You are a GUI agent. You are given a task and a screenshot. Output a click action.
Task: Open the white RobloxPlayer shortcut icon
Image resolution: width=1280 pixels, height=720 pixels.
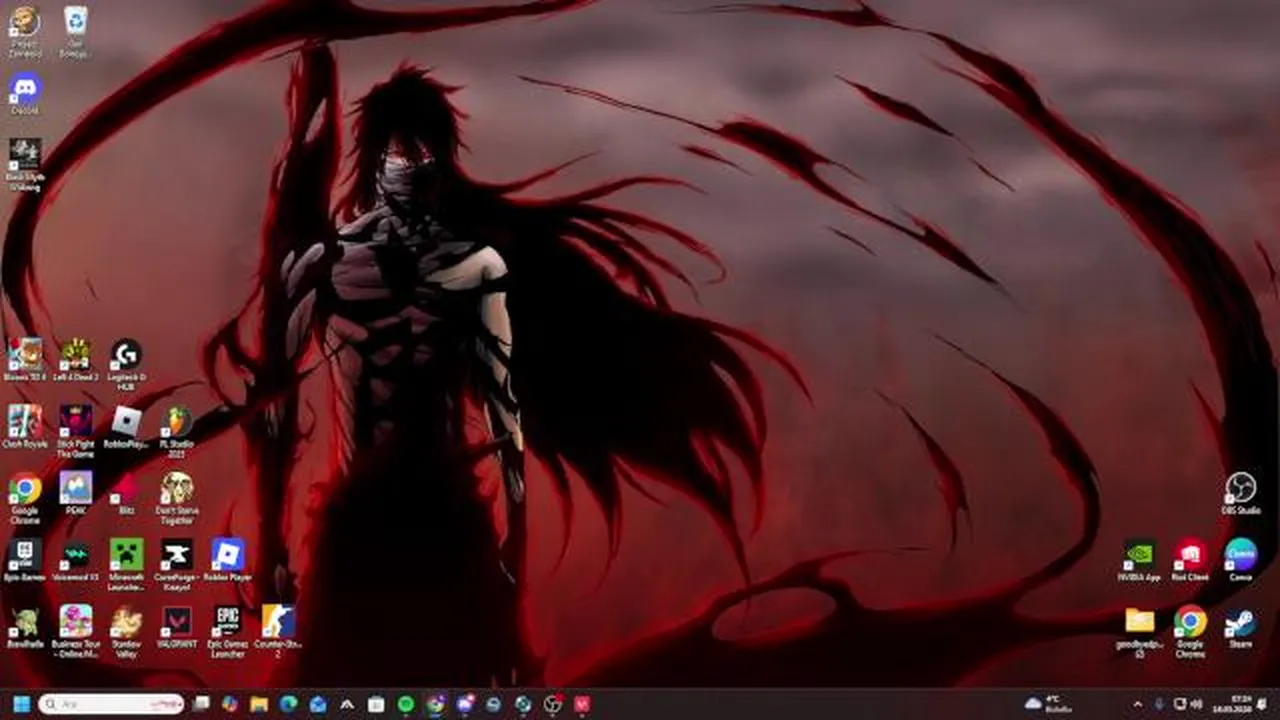tap(126, 426)
